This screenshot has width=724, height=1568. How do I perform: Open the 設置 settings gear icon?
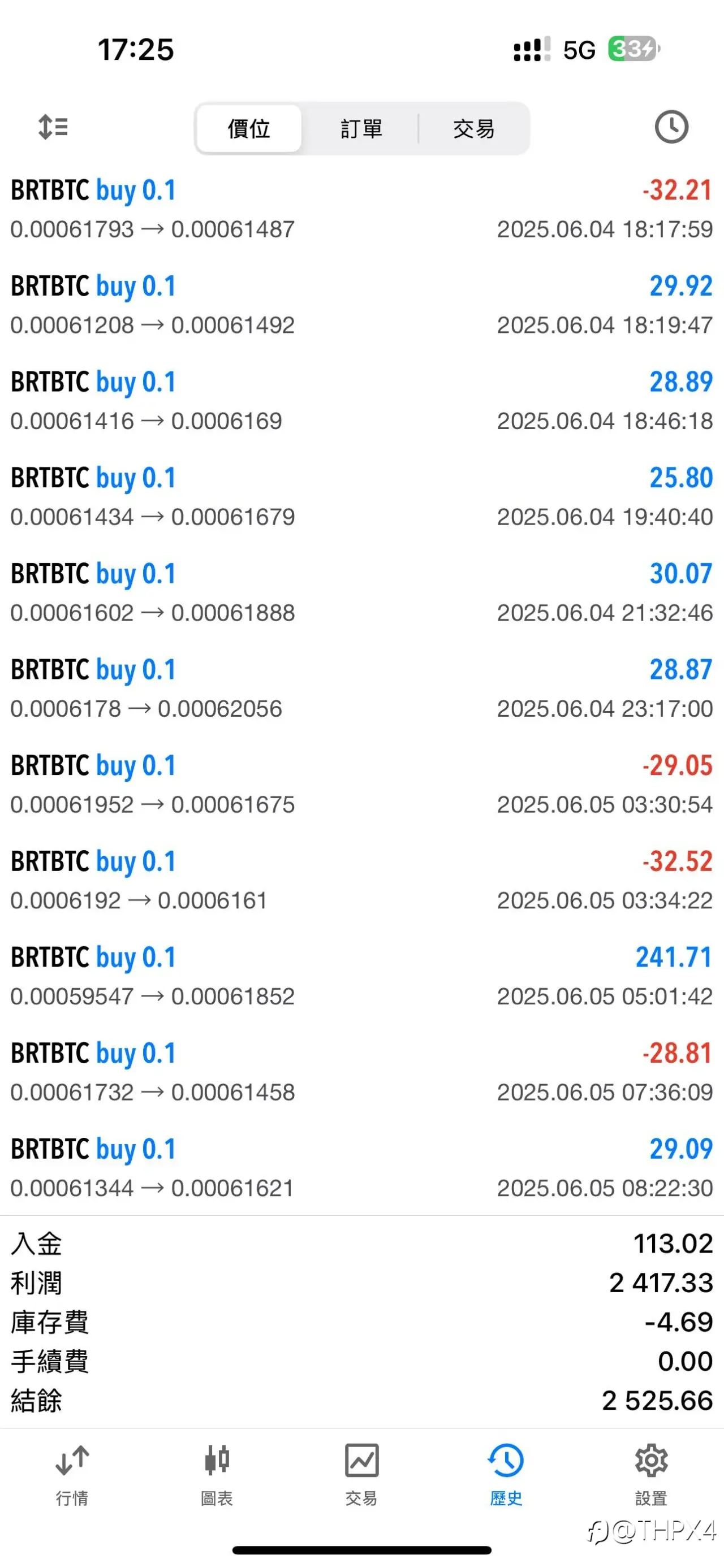click(651, 1474)
